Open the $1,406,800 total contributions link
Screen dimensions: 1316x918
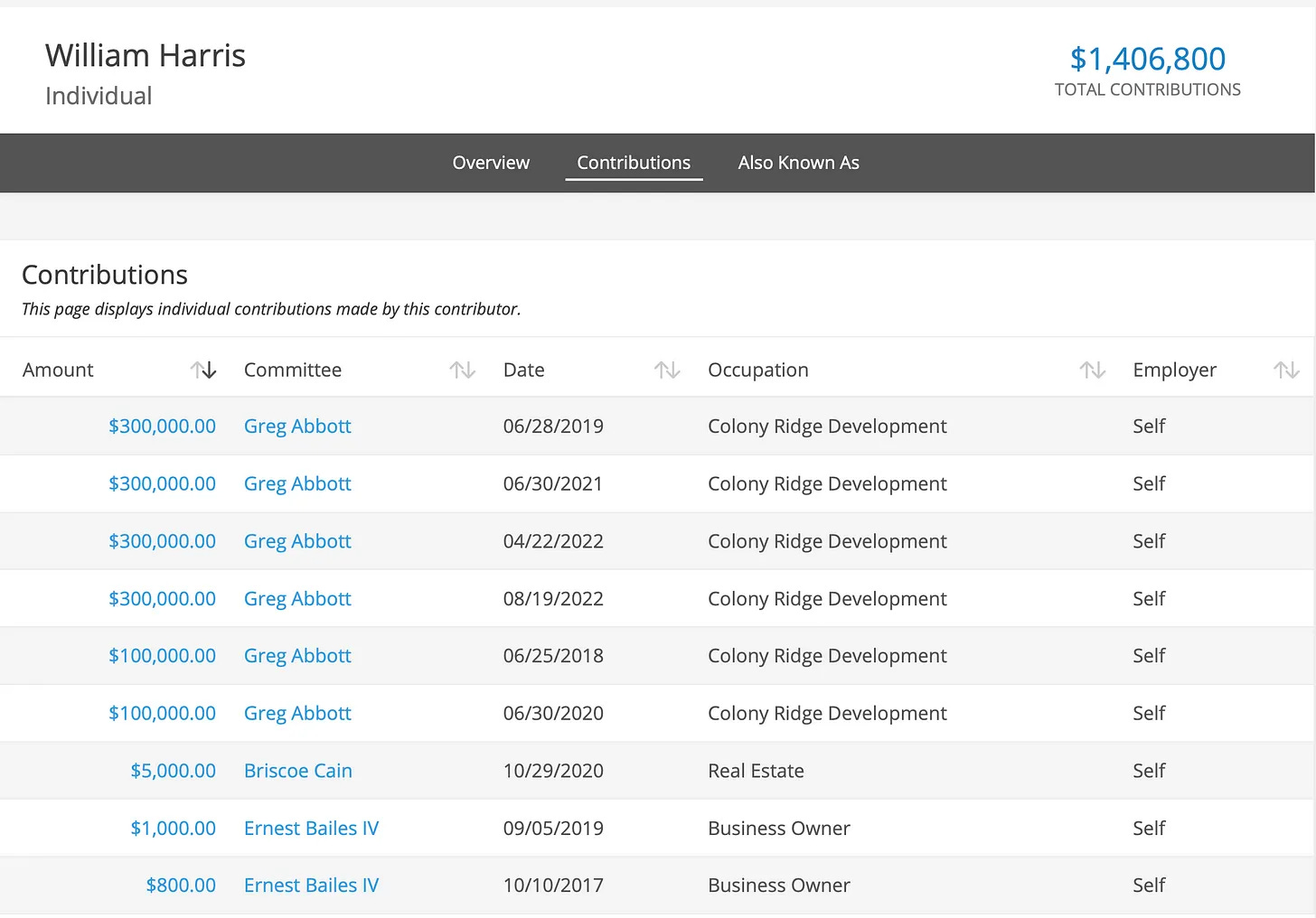coord(1148,59)
